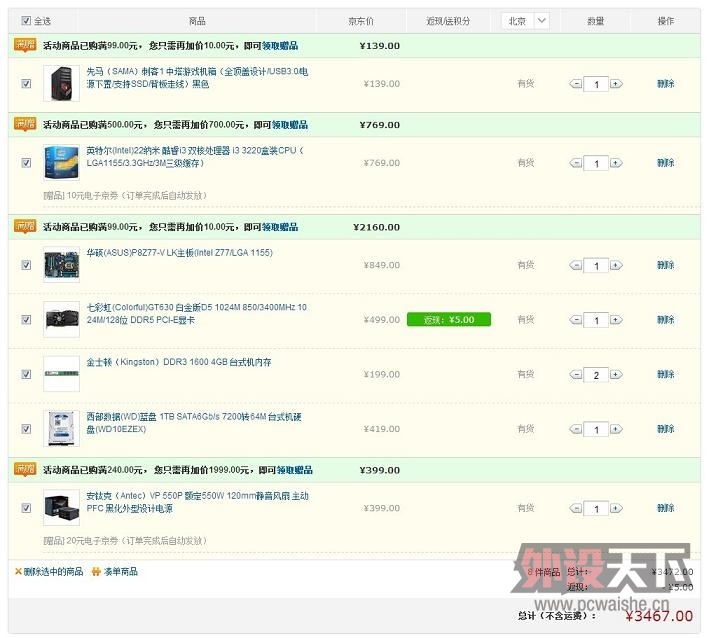Delete the Kingston memory from cart

pyautogui.click(x=666, y=374)
